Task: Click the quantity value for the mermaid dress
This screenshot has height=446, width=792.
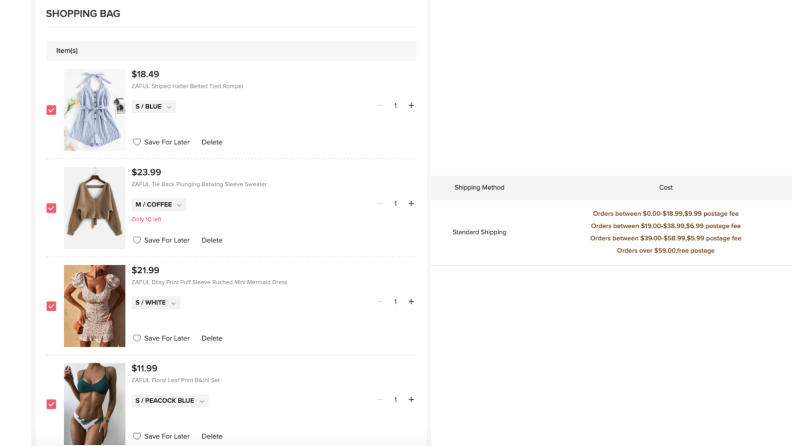Action: 395,302
